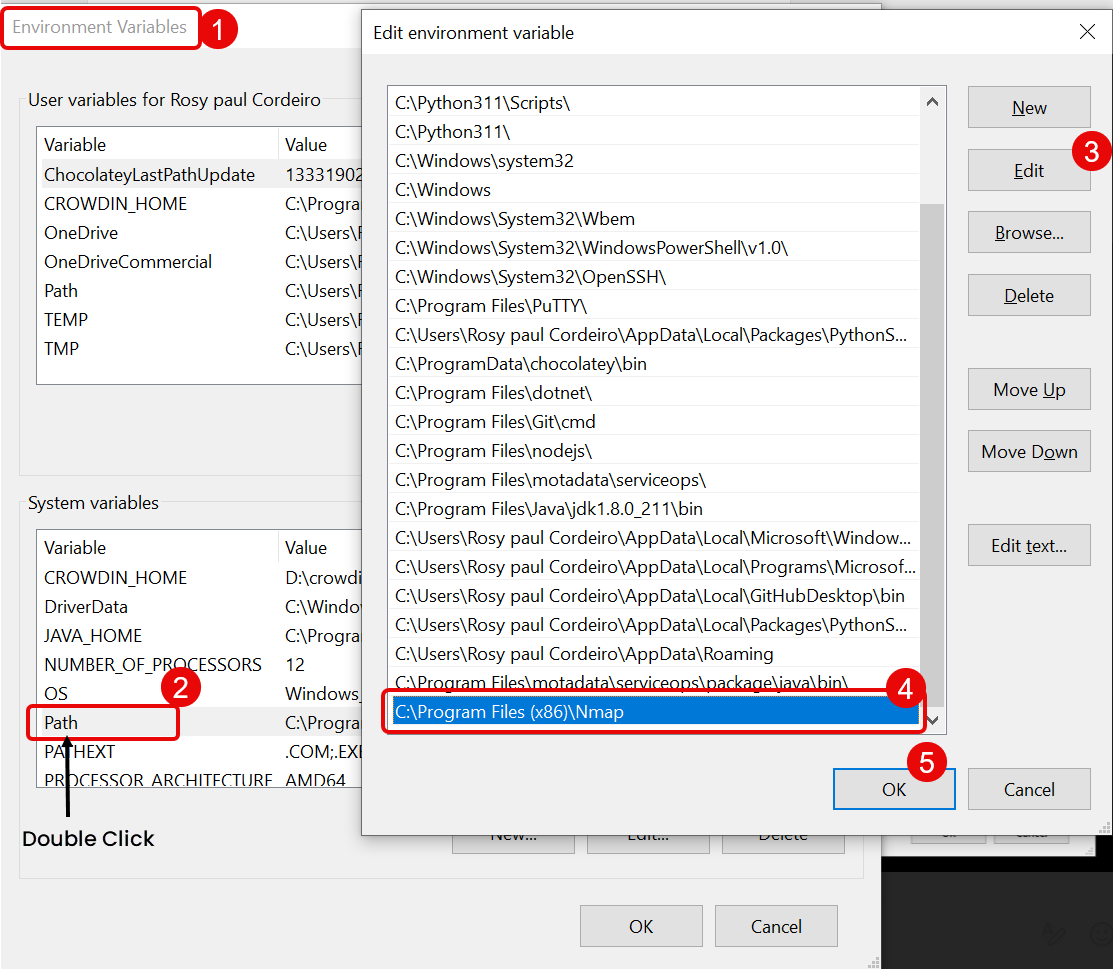
Task: Pick the TEMP user variable row
Action: tap(66, 320)
